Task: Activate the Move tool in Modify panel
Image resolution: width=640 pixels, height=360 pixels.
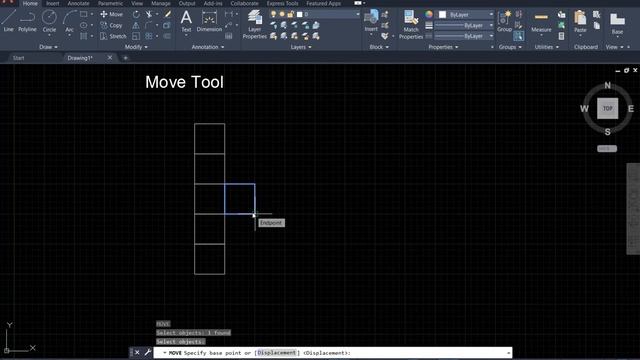Action: tap(112, 14)
